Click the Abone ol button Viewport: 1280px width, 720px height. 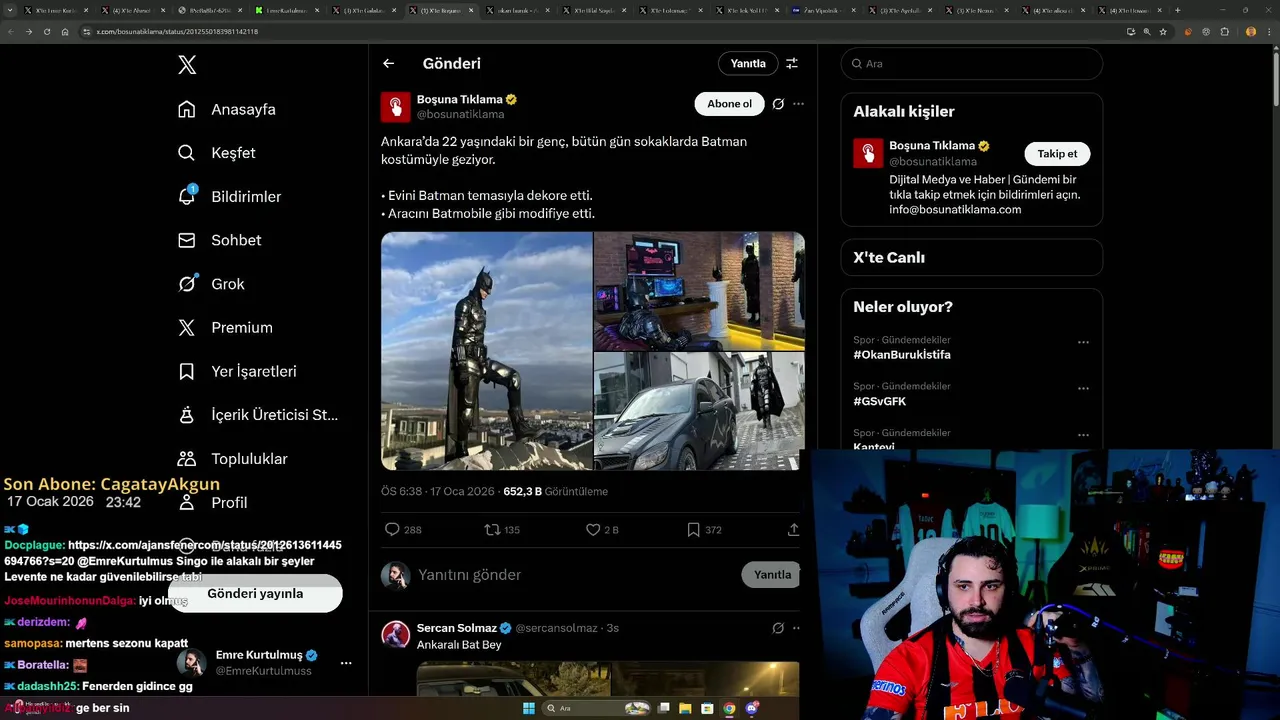(x=729, y=104)
